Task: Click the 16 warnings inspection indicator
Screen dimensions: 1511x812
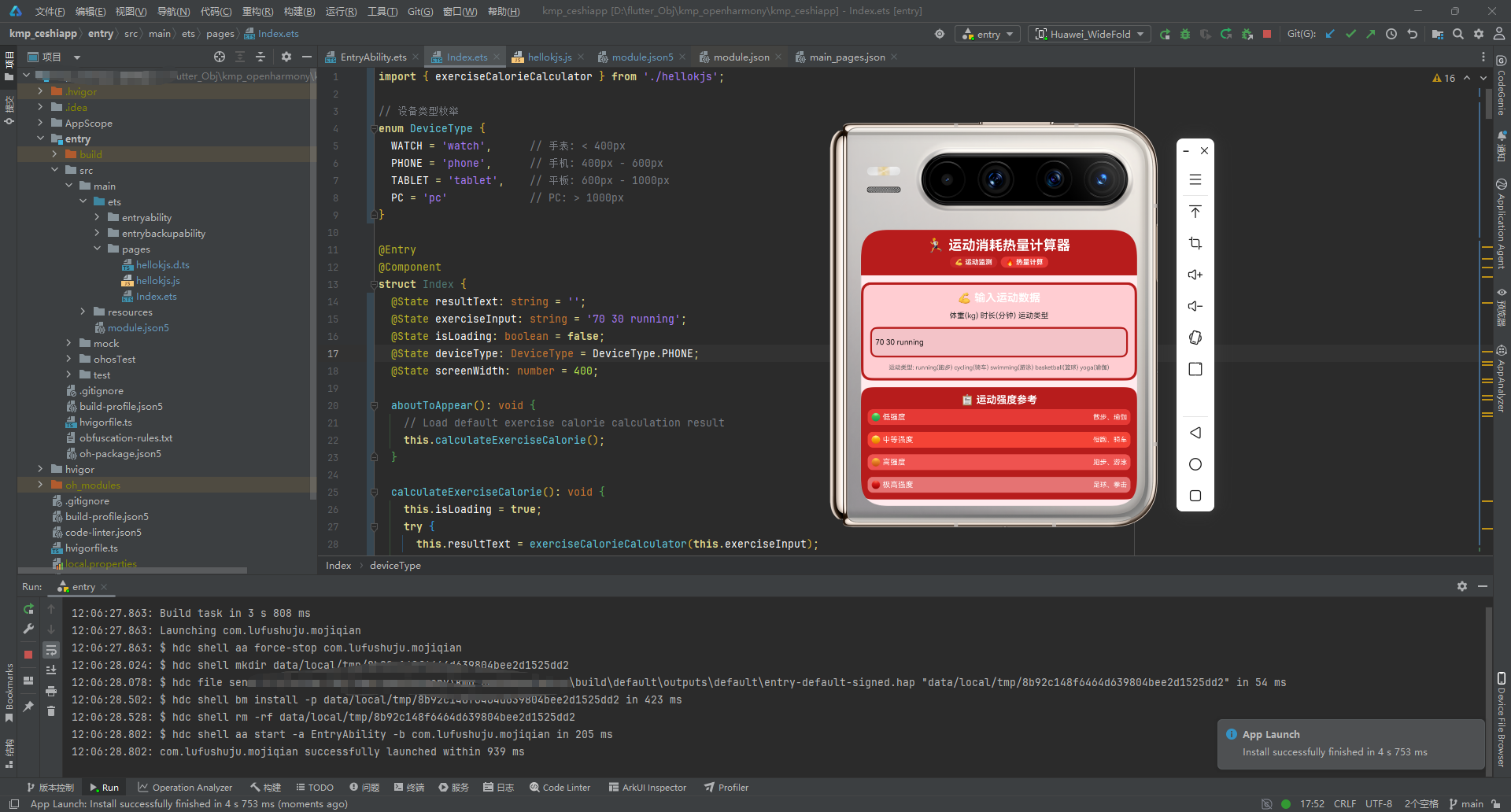Action: coord(1444,78)
